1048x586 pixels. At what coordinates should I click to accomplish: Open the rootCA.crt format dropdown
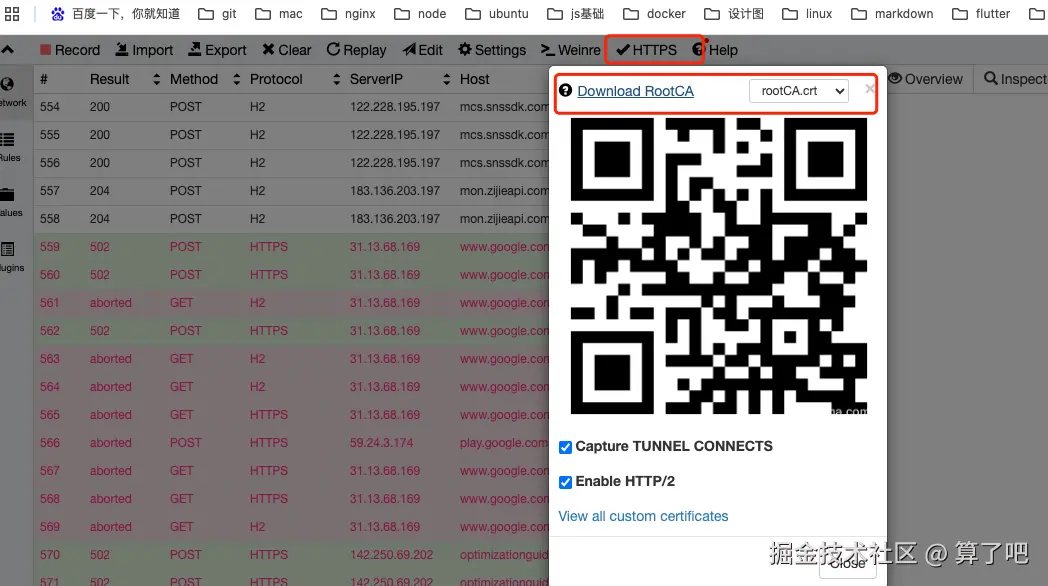click(x=799, y=91)
